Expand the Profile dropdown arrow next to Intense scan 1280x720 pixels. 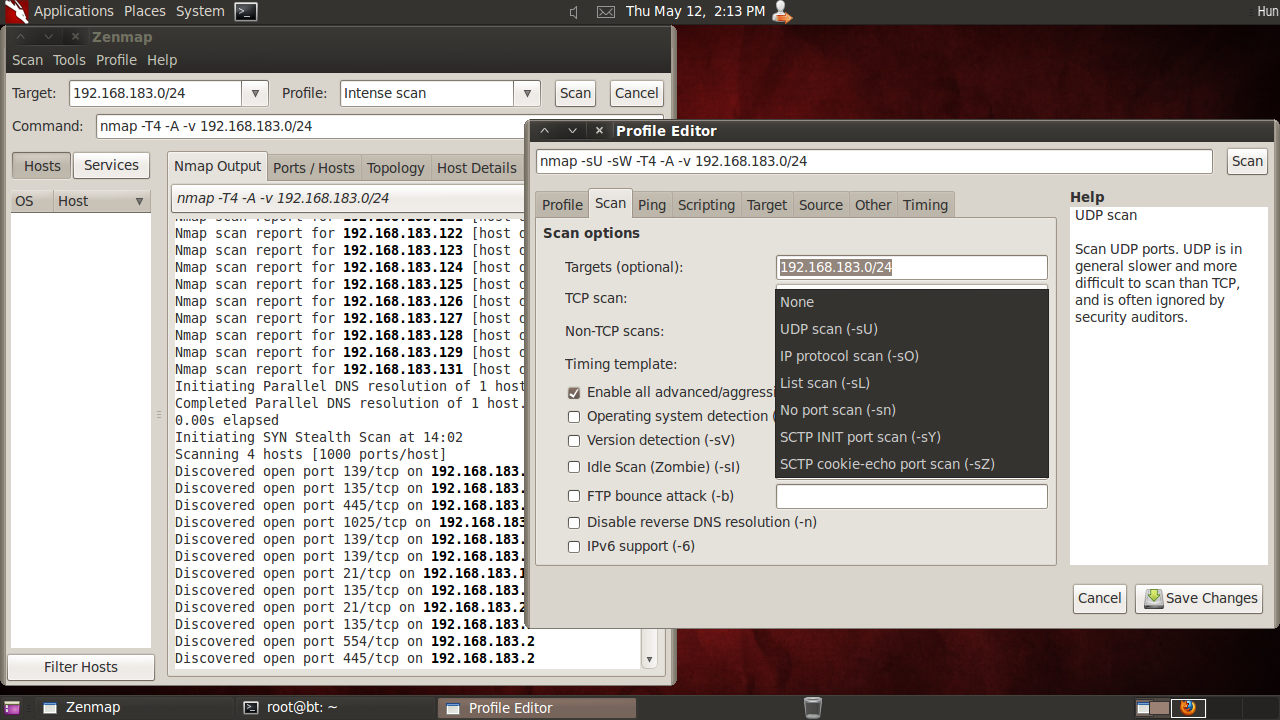528,93
